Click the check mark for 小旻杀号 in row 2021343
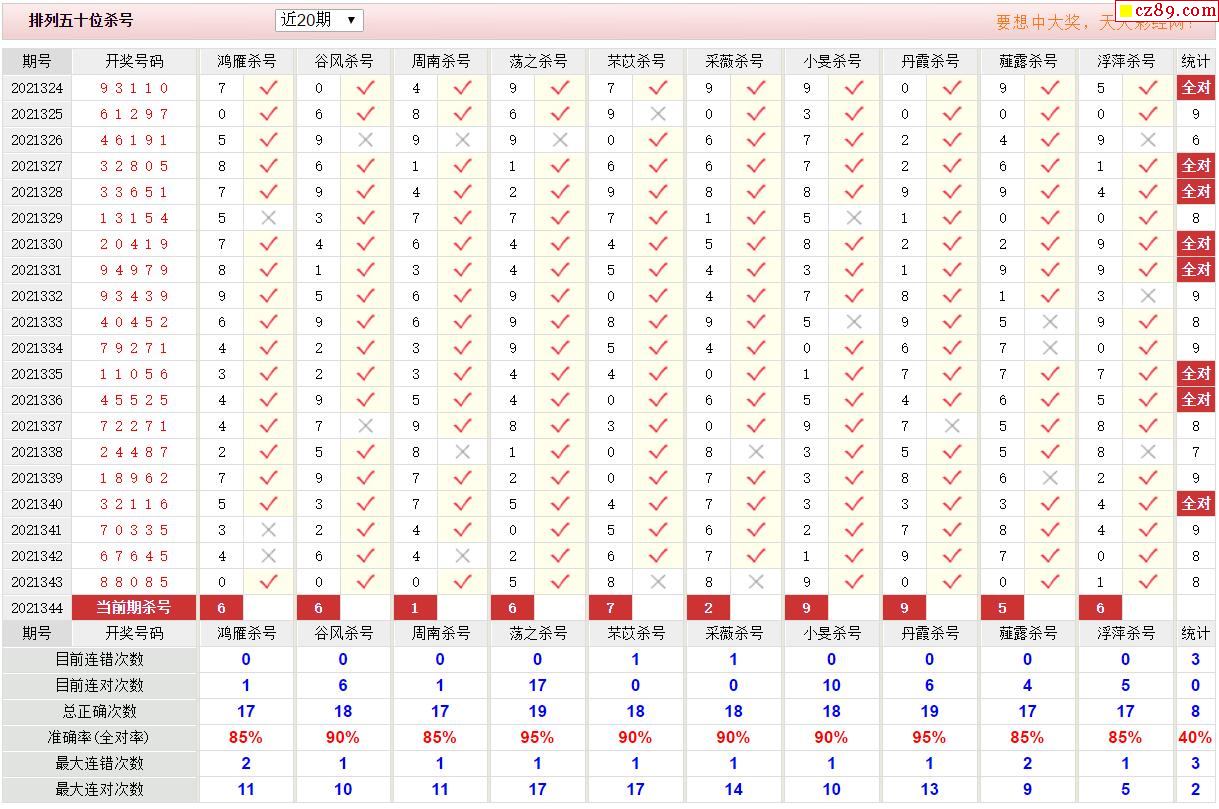This screenshot has height=809, width=1219. 853,582
